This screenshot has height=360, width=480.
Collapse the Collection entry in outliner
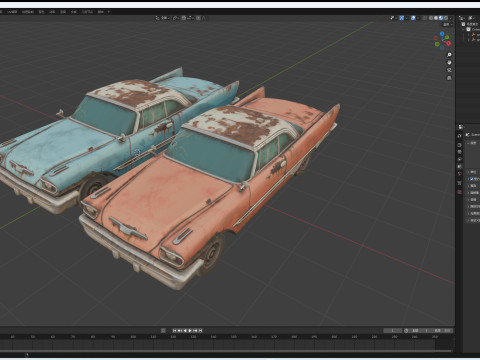pyautogui.click(x=463, y=29)
